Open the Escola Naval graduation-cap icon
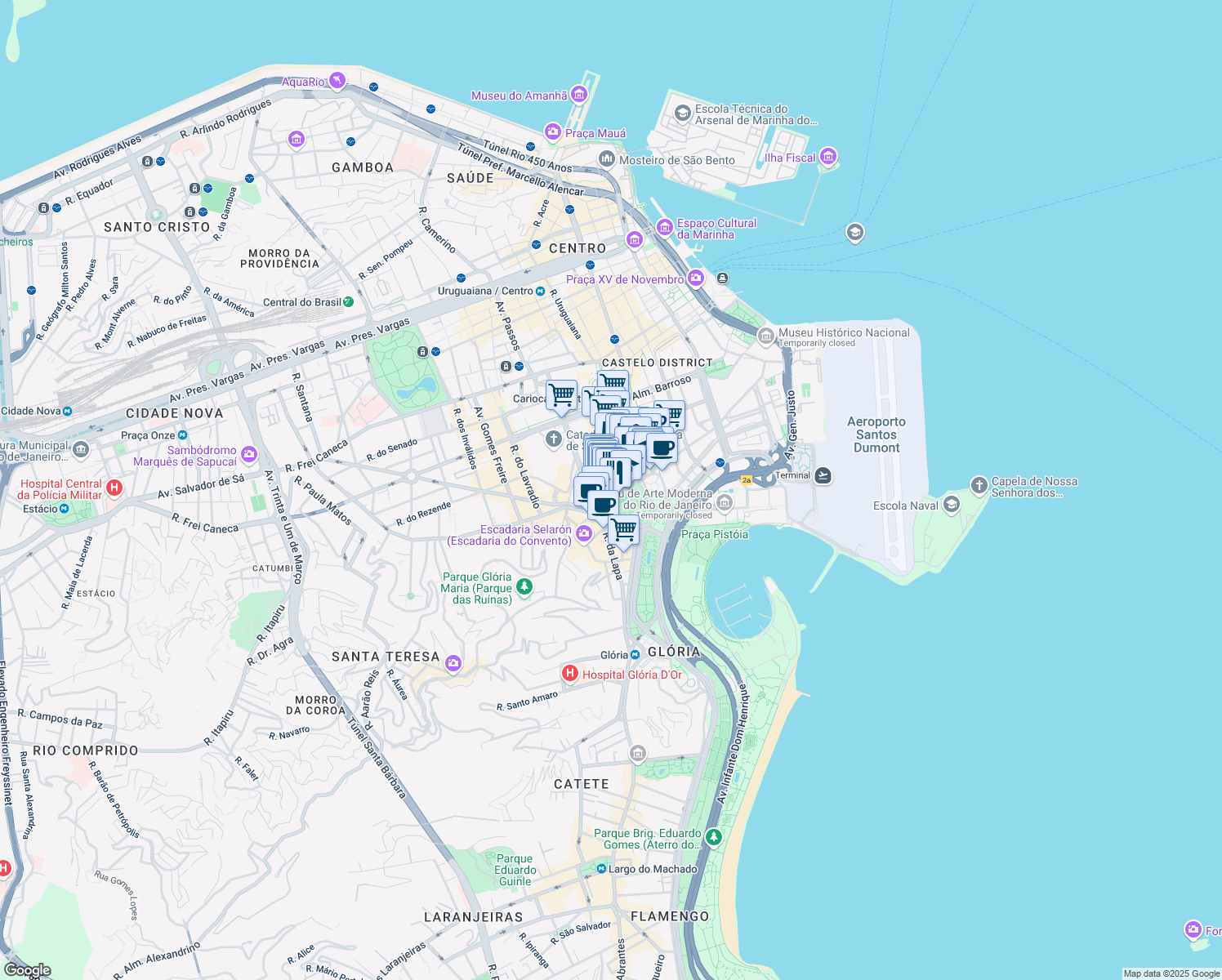Viewport: 1222px width, 980px height. coord(951,505)
